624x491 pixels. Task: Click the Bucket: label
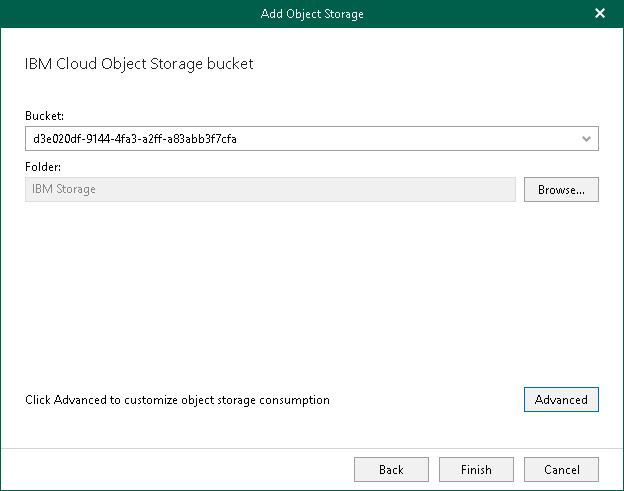coord(44,117)
